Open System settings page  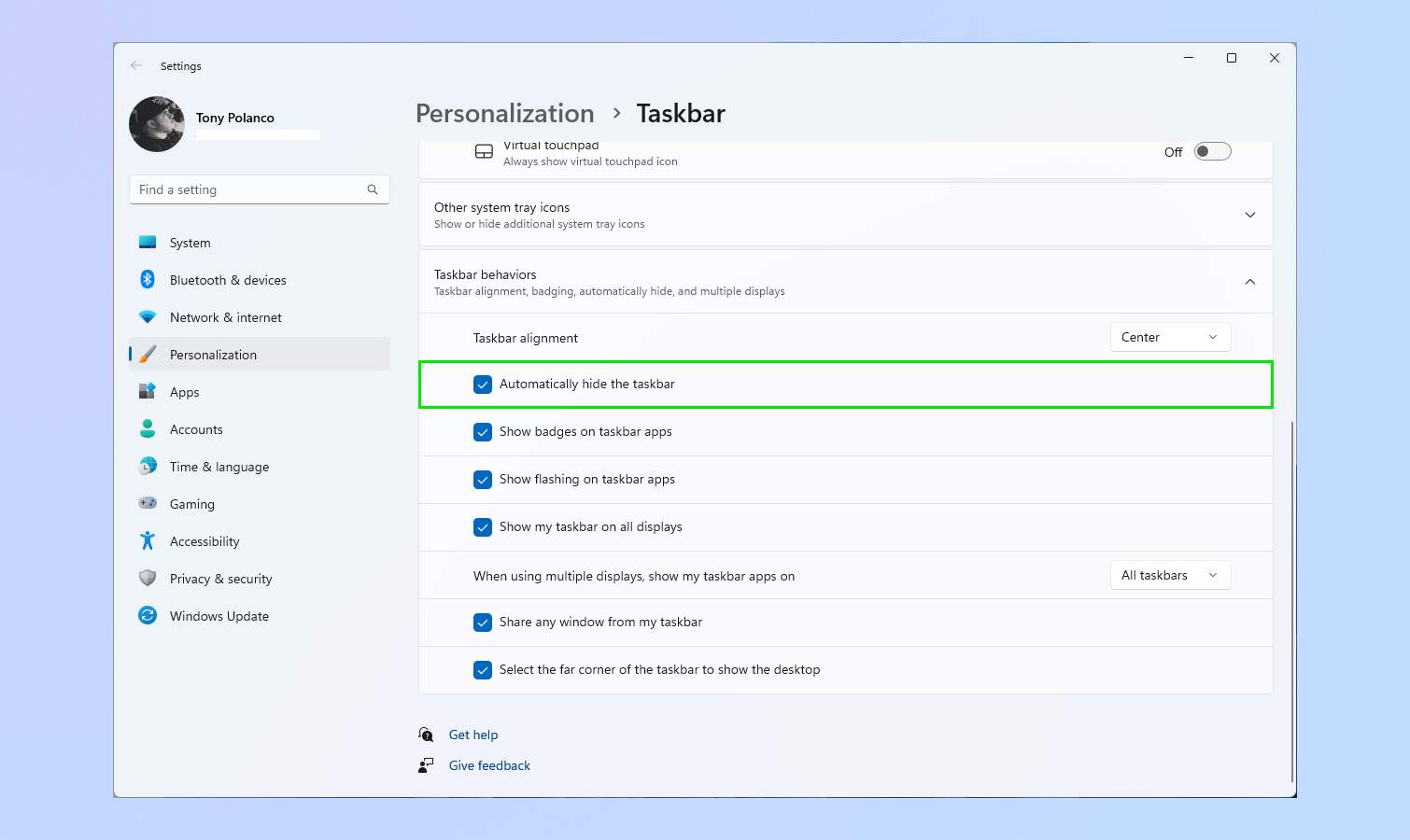(x=260, y=243)
